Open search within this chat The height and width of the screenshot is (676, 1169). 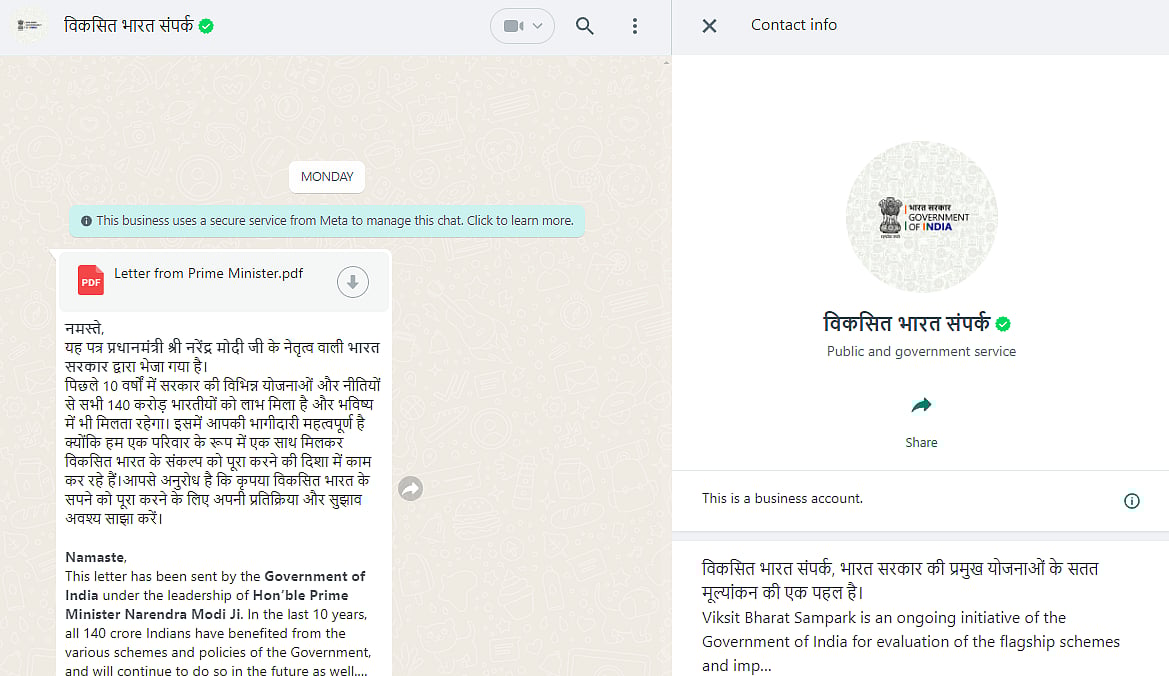585,26
